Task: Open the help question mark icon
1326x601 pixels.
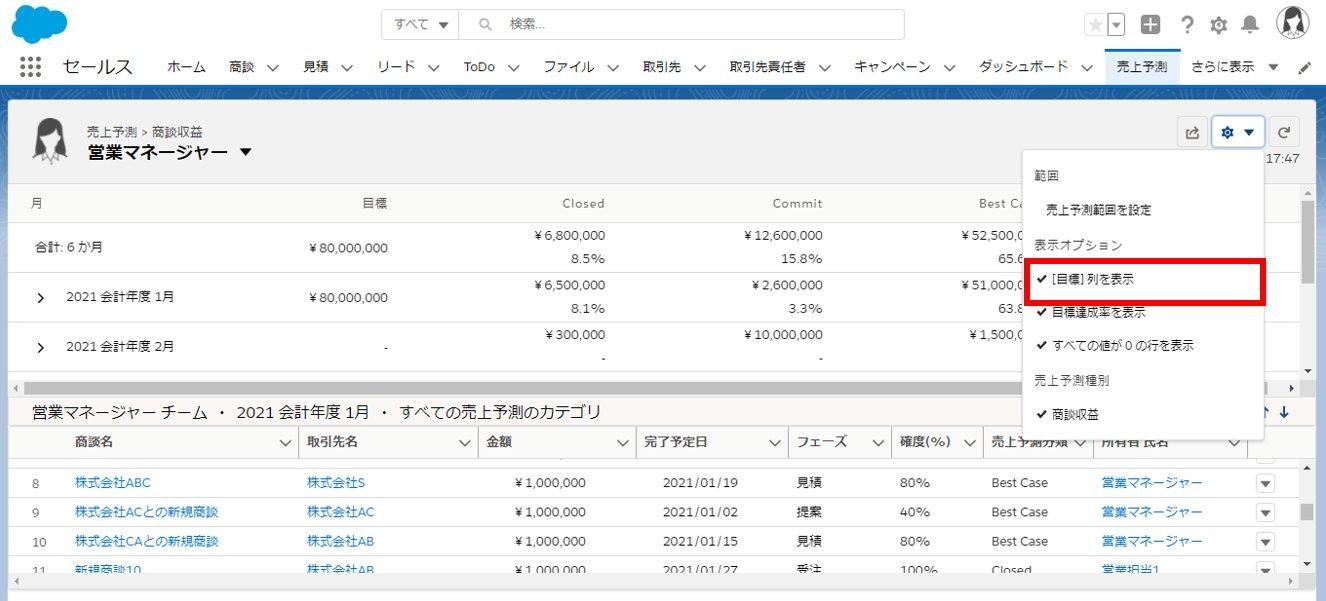Action: pos(1187,24)
